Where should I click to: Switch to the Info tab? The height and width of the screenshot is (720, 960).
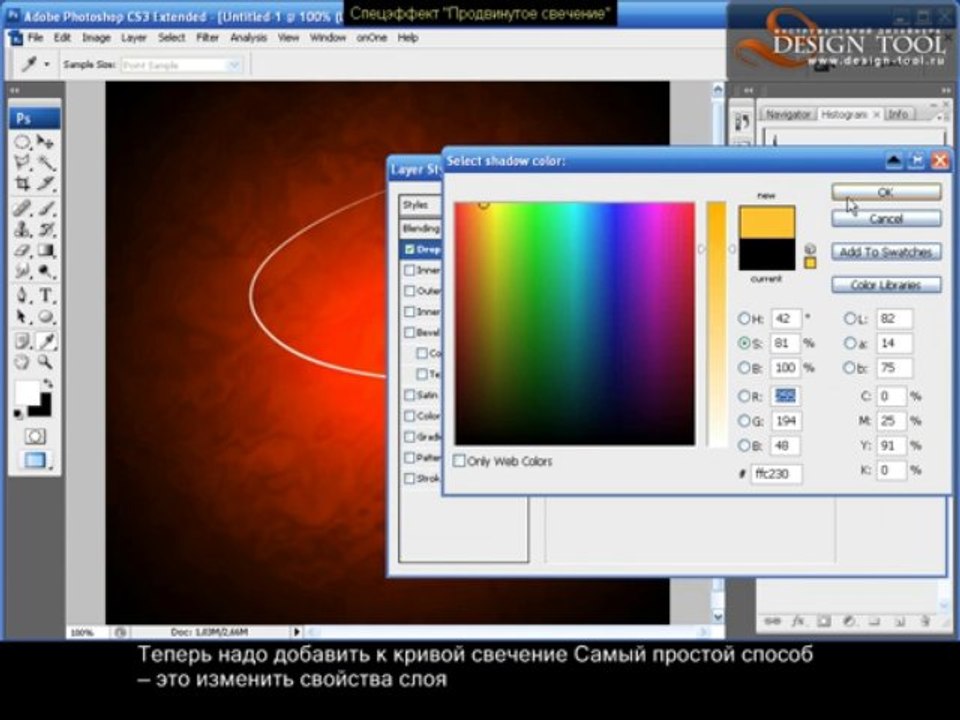[x=898, y=114]
